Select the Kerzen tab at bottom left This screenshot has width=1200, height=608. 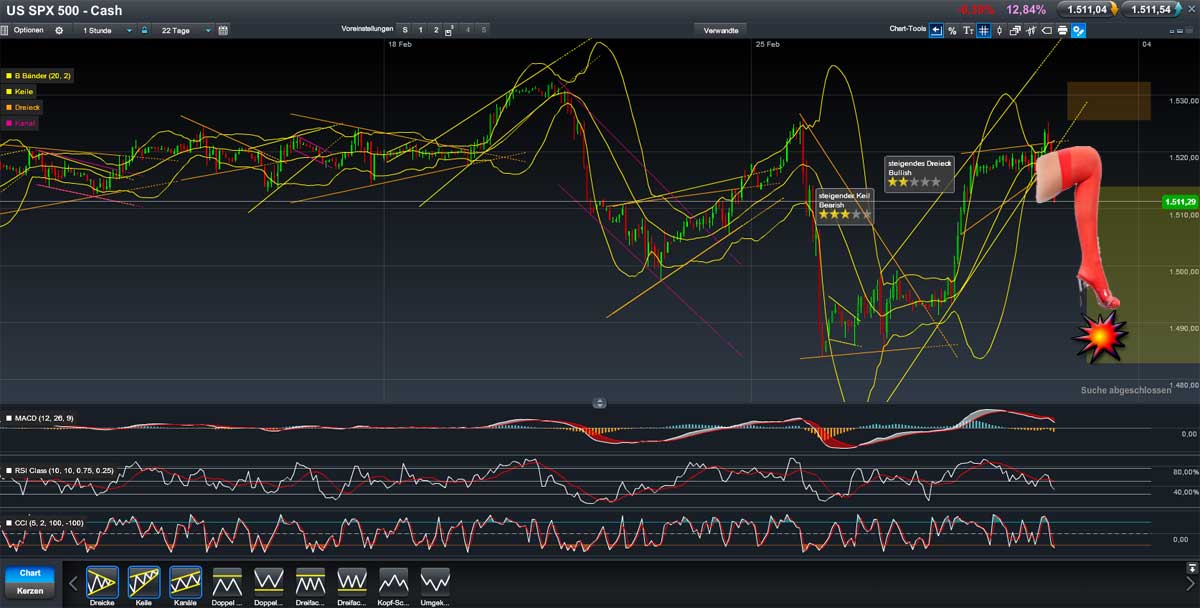click(30, 591)
